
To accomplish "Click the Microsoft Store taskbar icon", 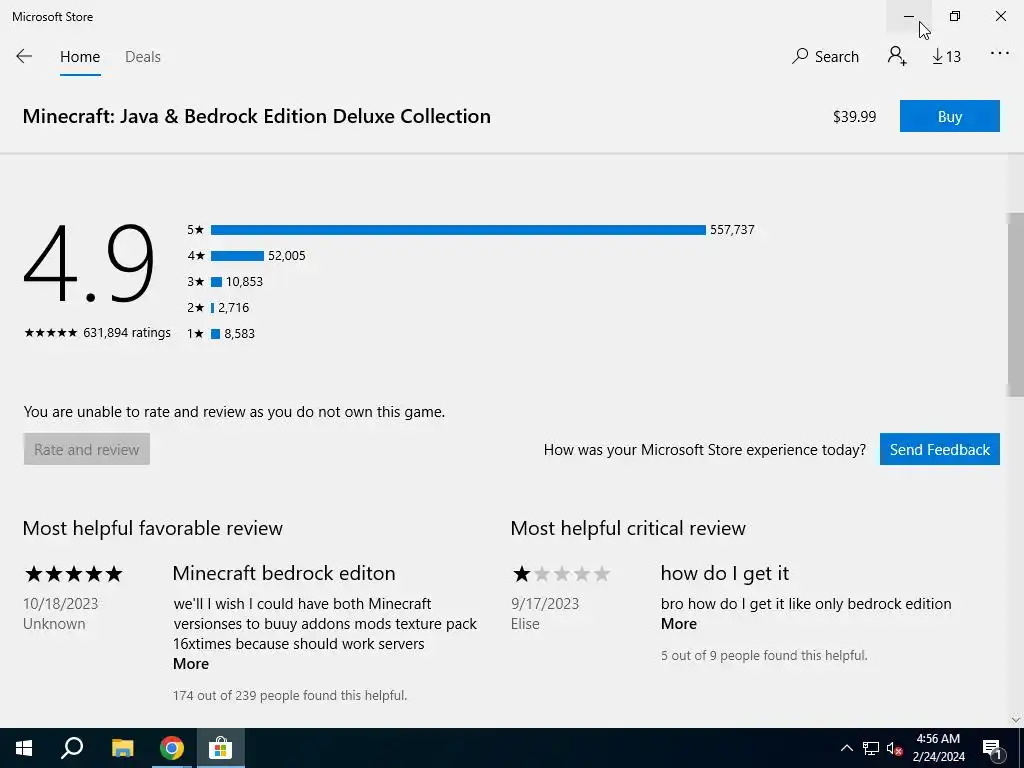I will click(x=221, y=748).
